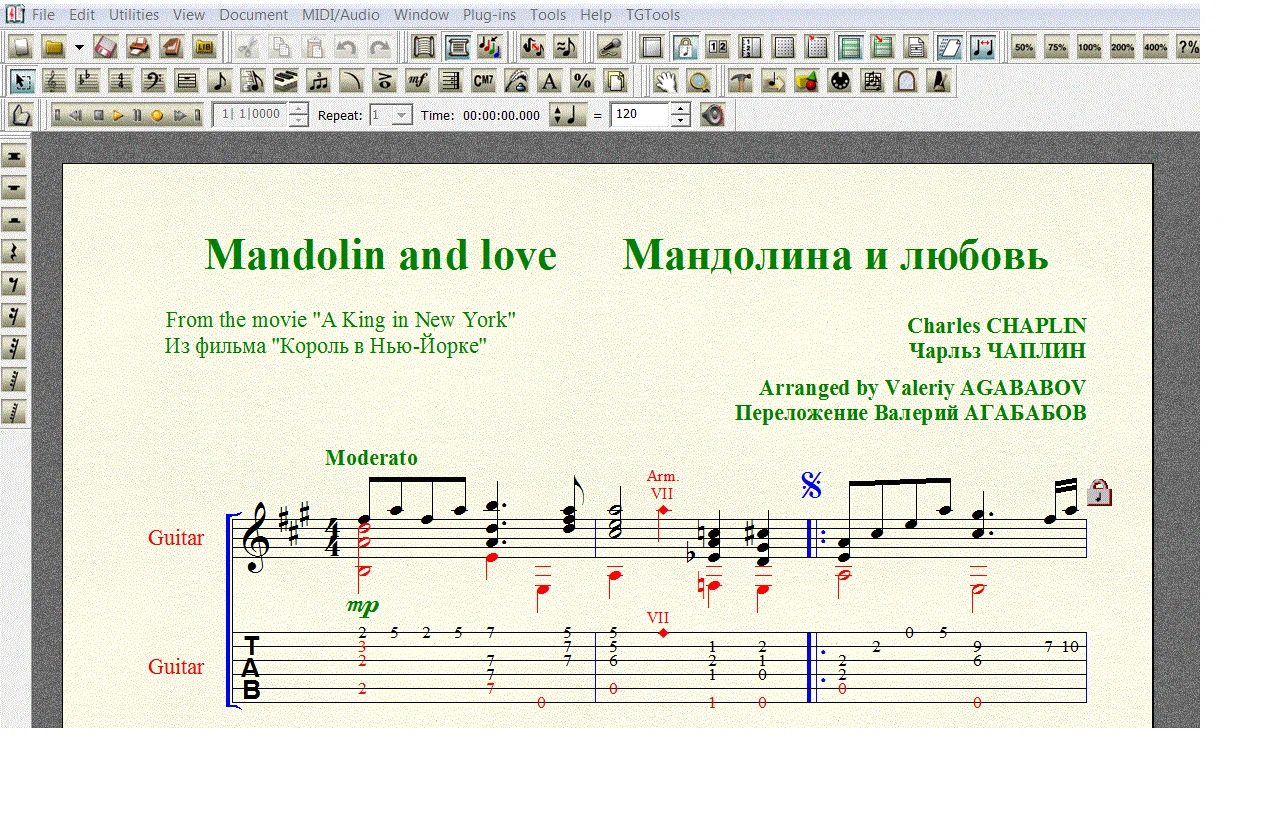Click the New document icon

(21, 47)
